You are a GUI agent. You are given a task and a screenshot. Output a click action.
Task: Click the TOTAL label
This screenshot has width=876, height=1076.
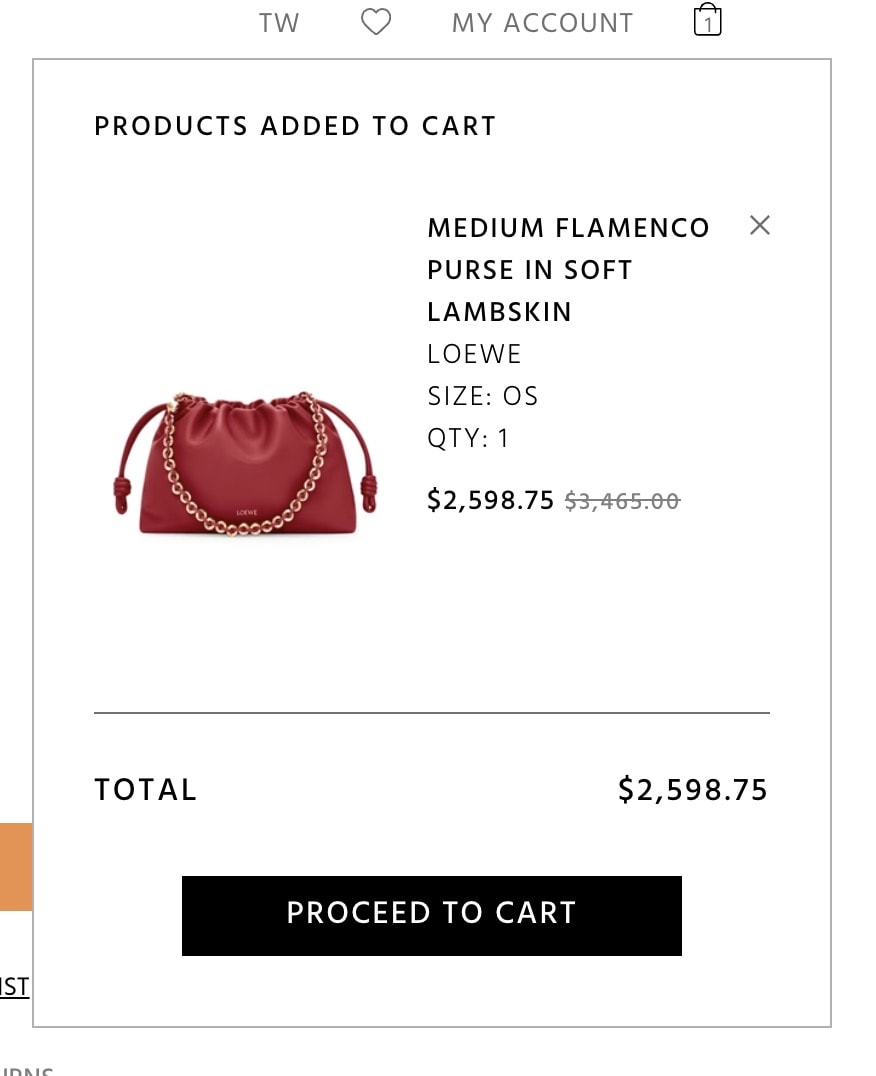[x=145, y=789]
